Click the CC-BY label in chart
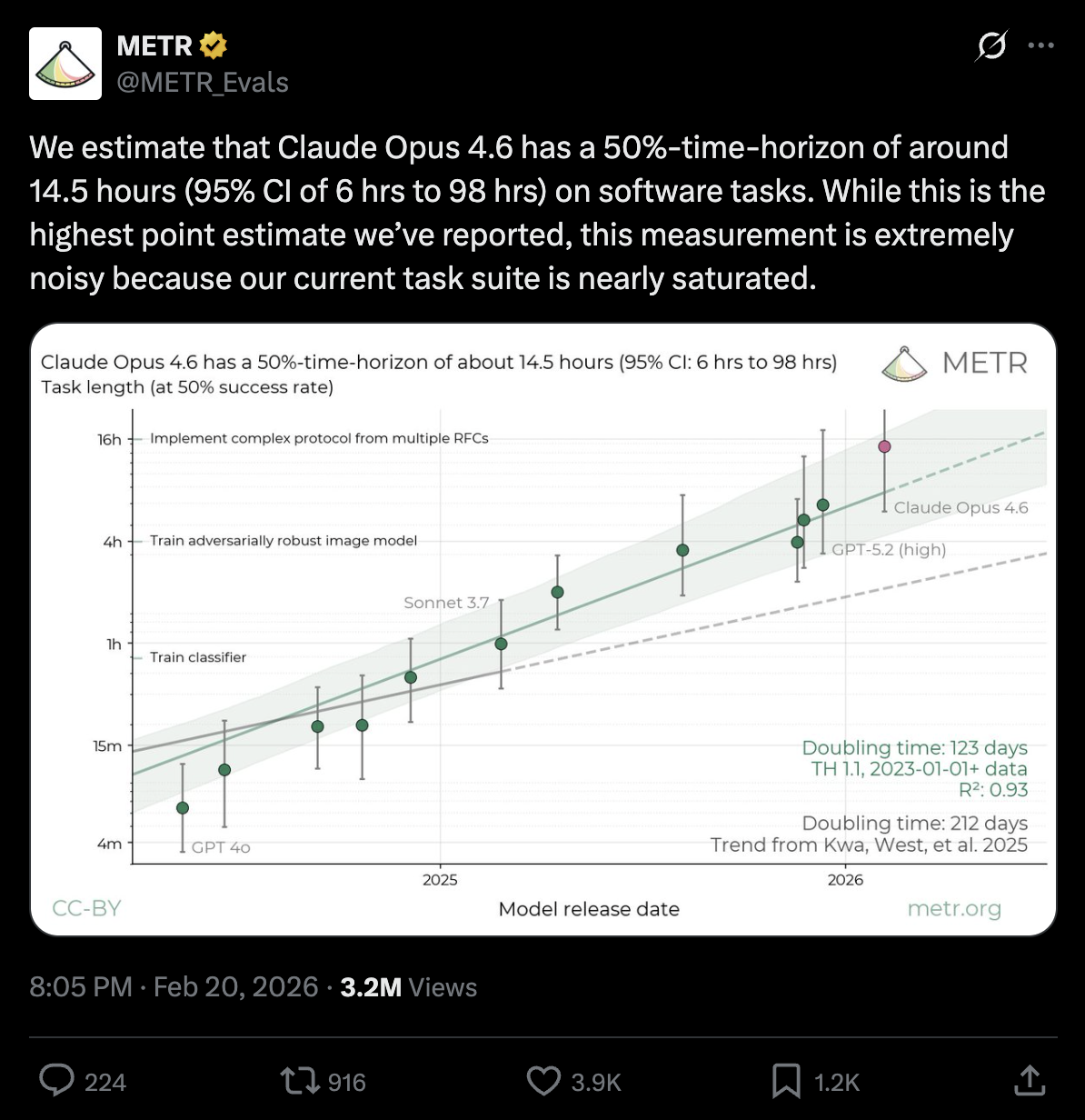 tap(86, 908)
